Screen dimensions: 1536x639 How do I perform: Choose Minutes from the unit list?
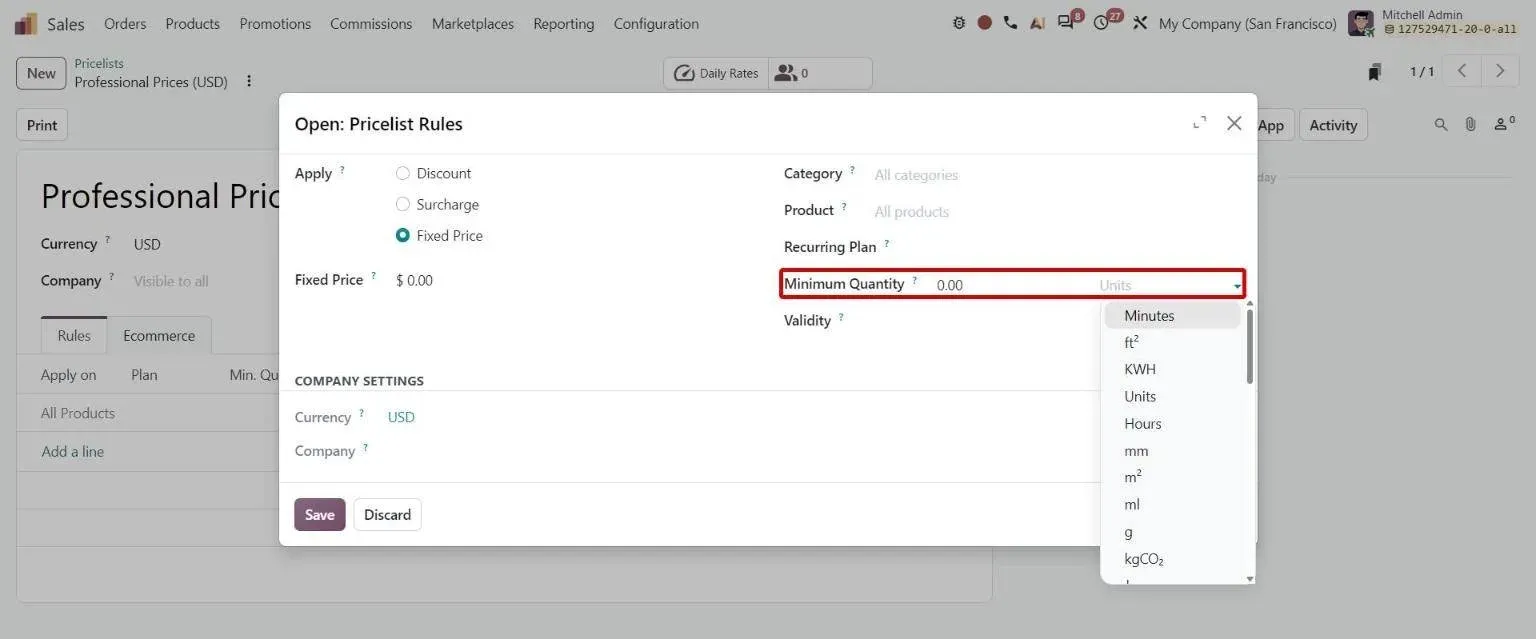click(x=1172, y=316)
